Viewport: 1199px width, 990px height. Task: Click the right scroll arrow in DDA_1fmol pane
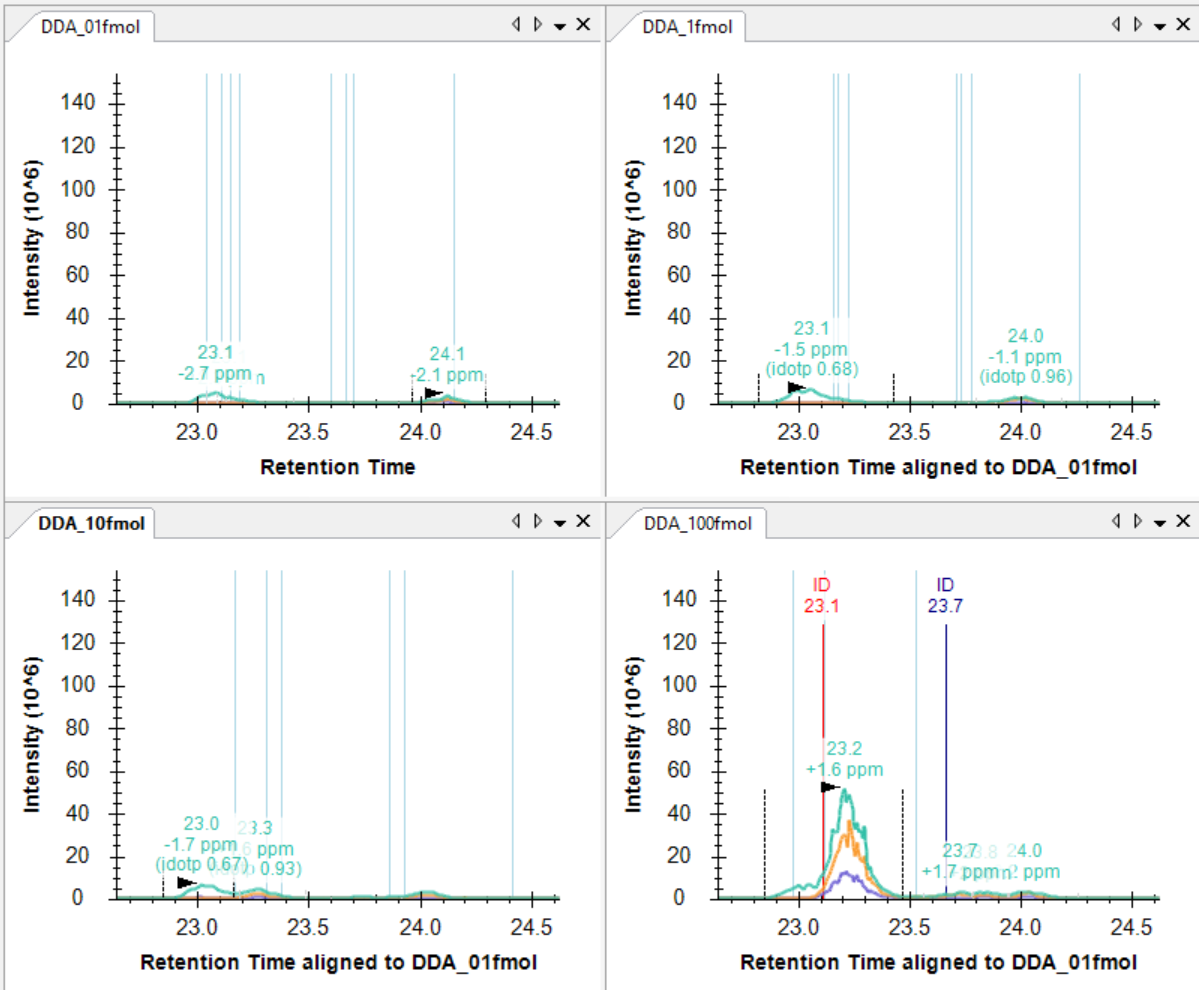1138,24
